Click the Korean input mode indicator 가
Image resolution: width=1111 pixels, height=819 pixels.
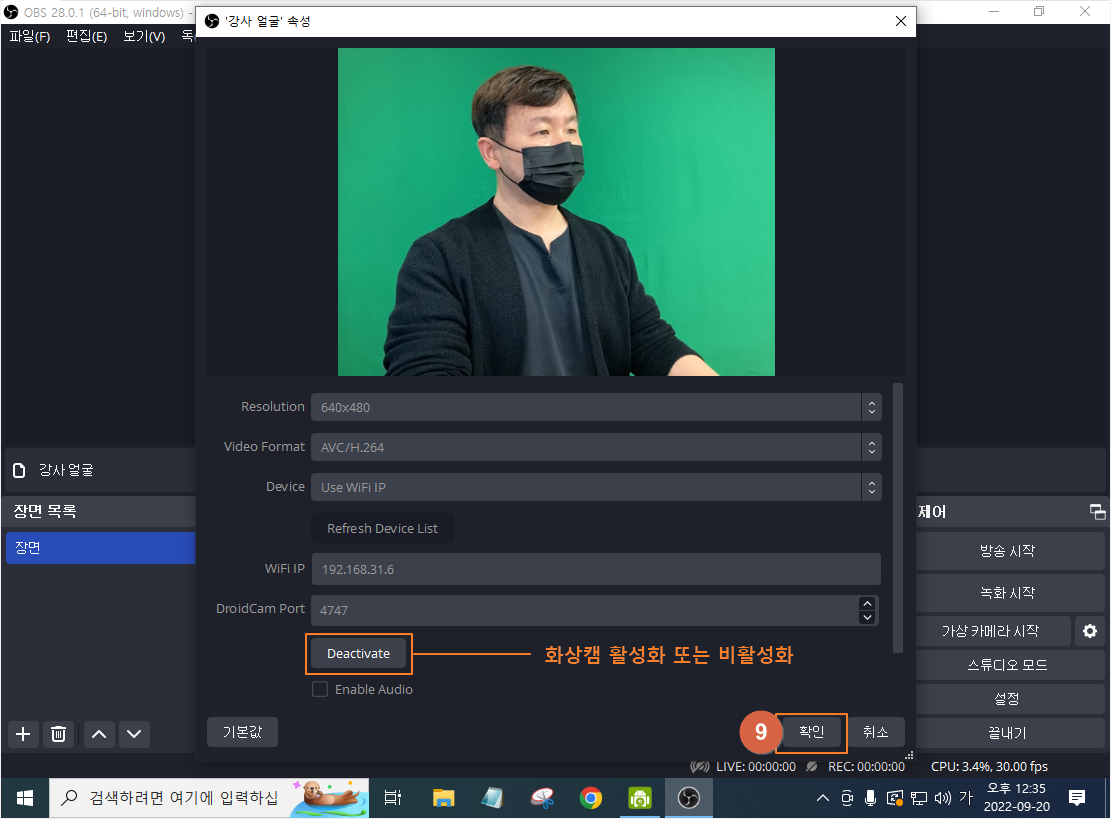pos(966,798)
